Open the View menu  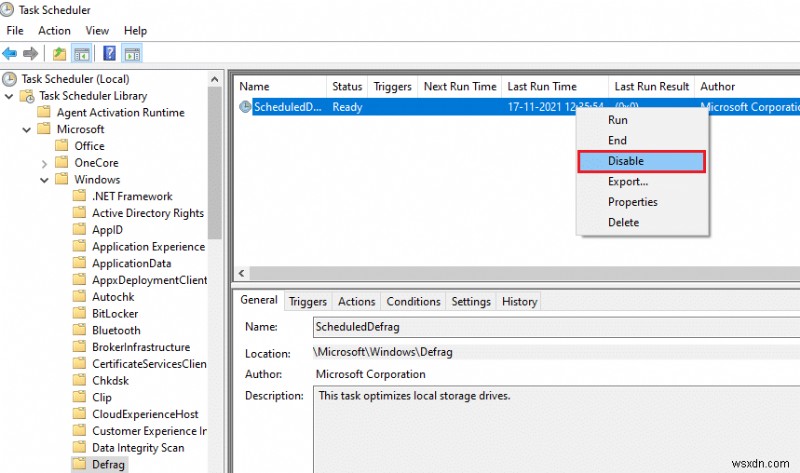[x=97, y=31]
